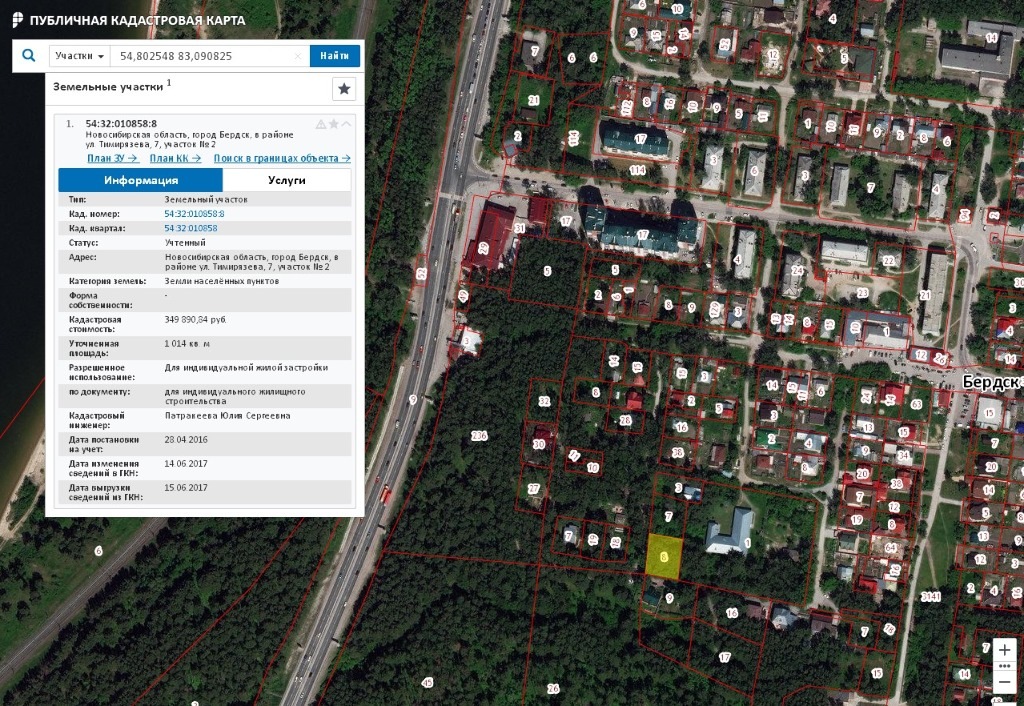
Task: Open favorites with the star button
Action: click(344, 89)
